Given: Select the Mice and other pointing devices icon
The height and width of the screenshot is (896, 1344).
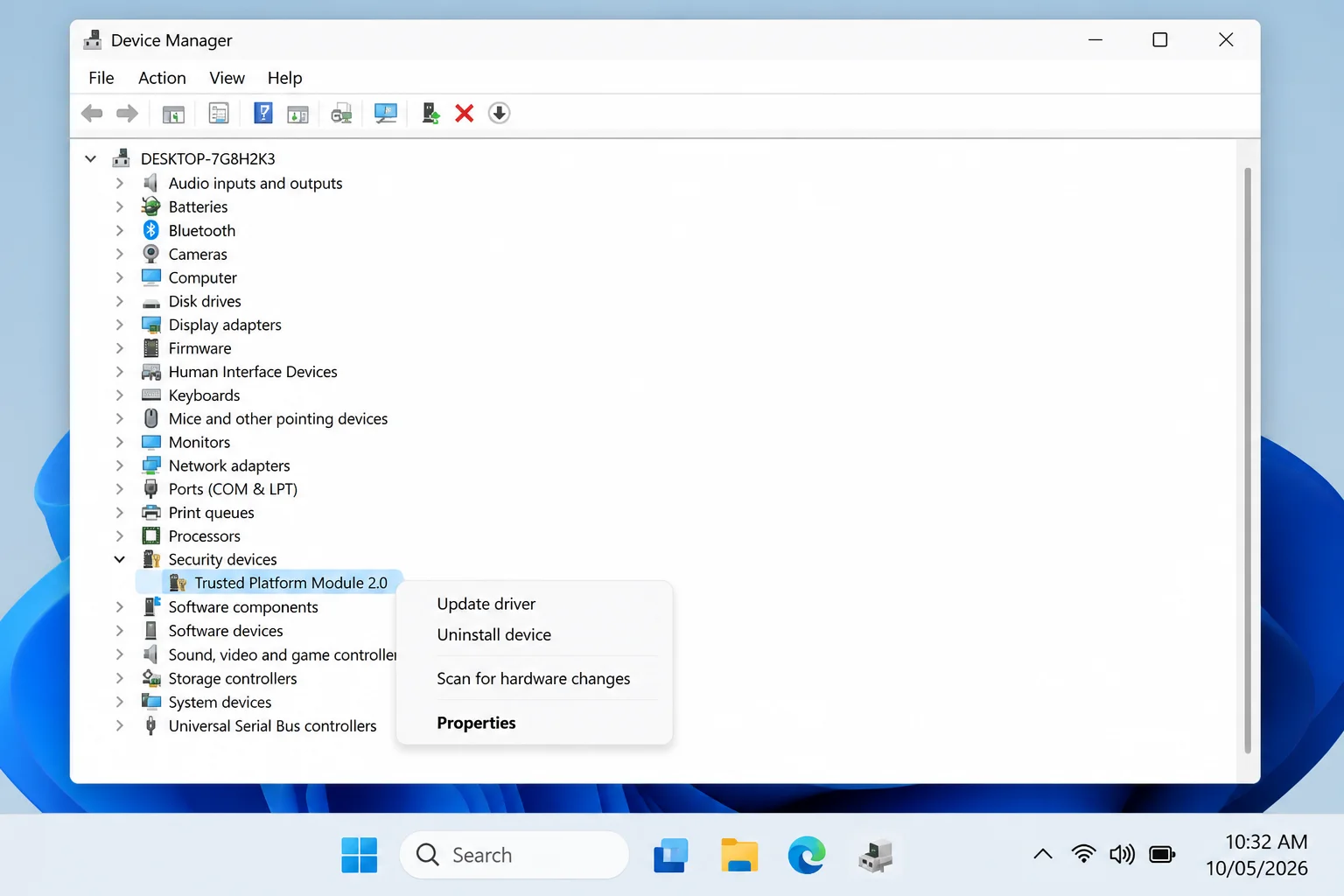Looking at the screenshot, I should click(x=151, y=418).
